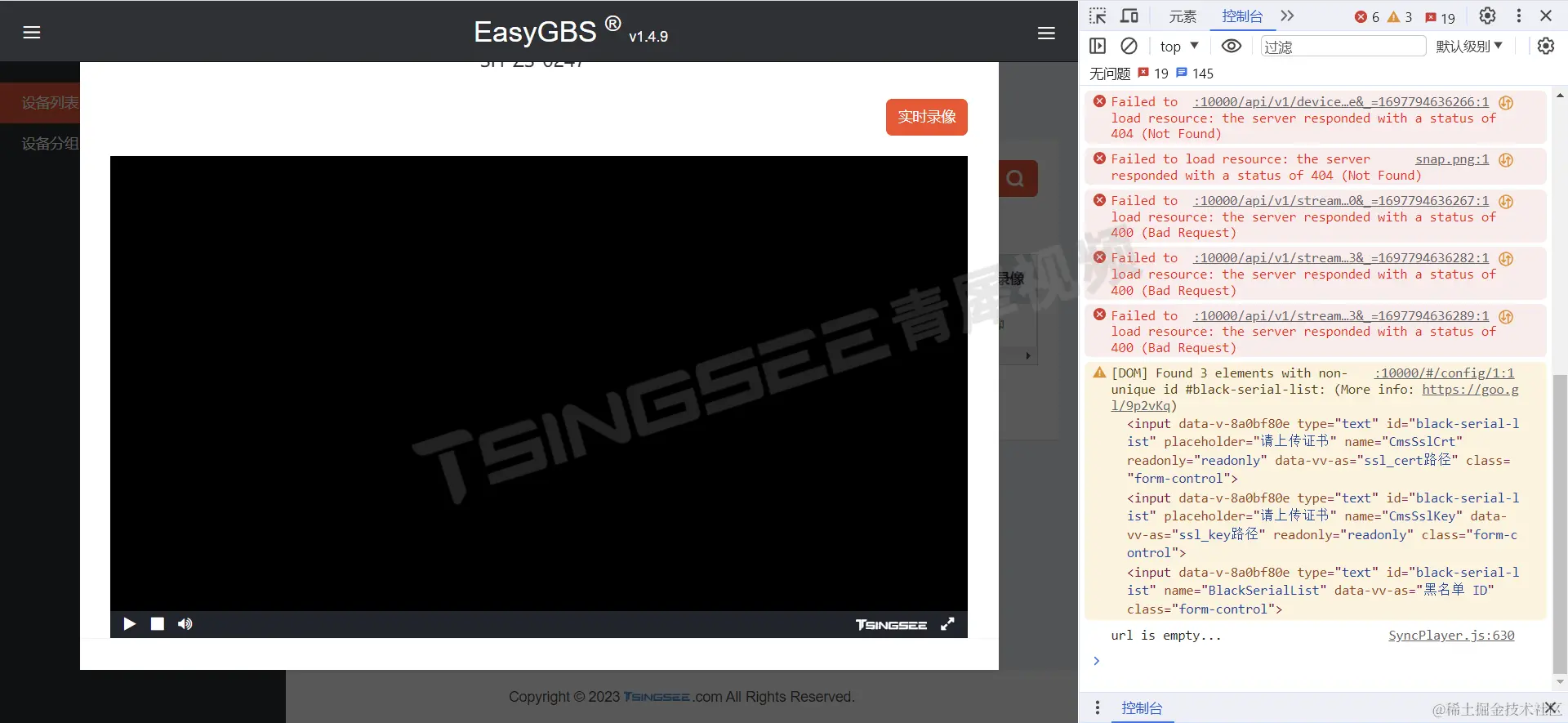Click the 145 issues blue flag

[x=1195, y=74]
